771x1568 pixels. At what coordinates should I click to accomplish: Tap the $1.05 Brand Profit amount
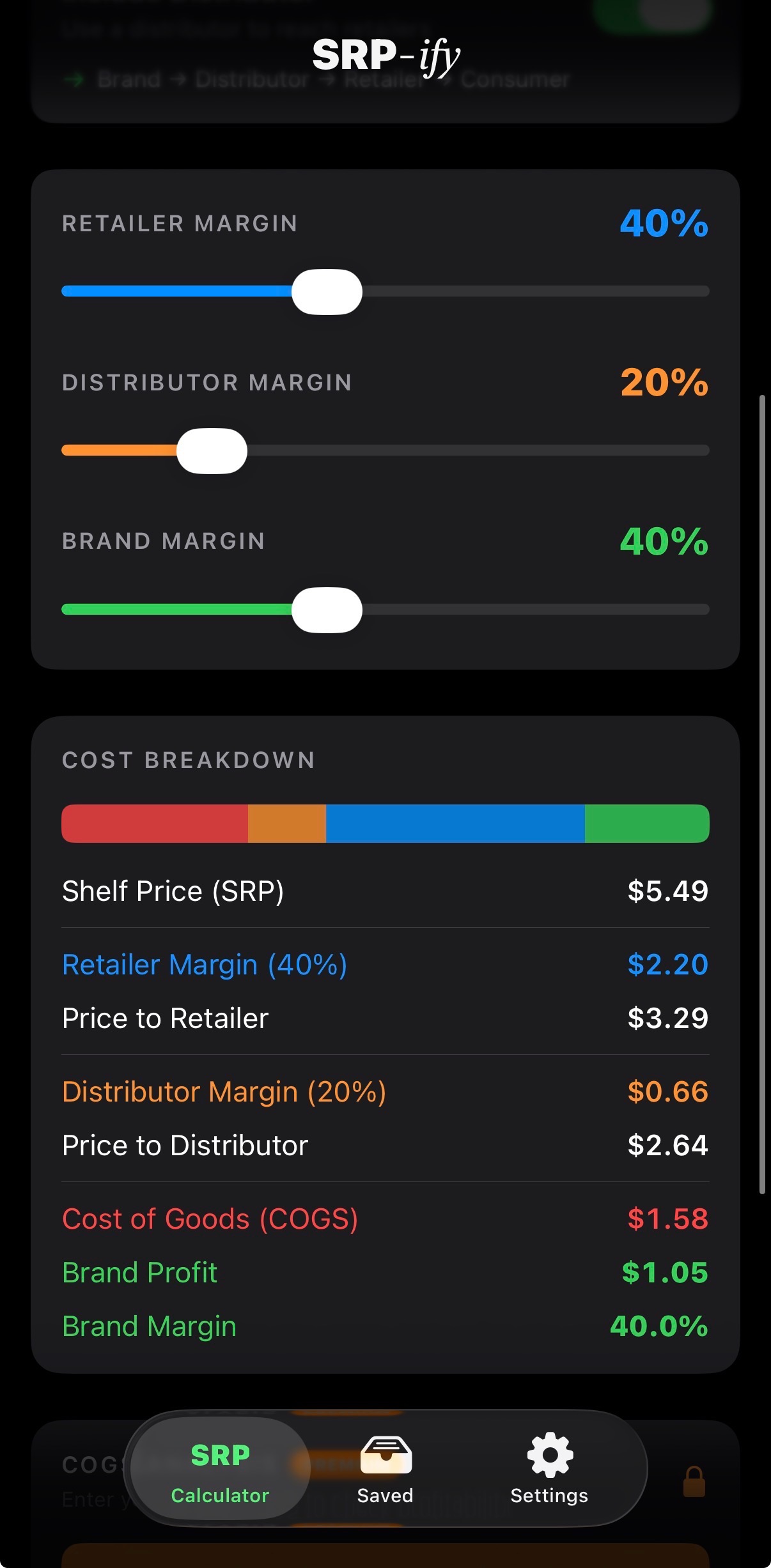(665, 1272)
